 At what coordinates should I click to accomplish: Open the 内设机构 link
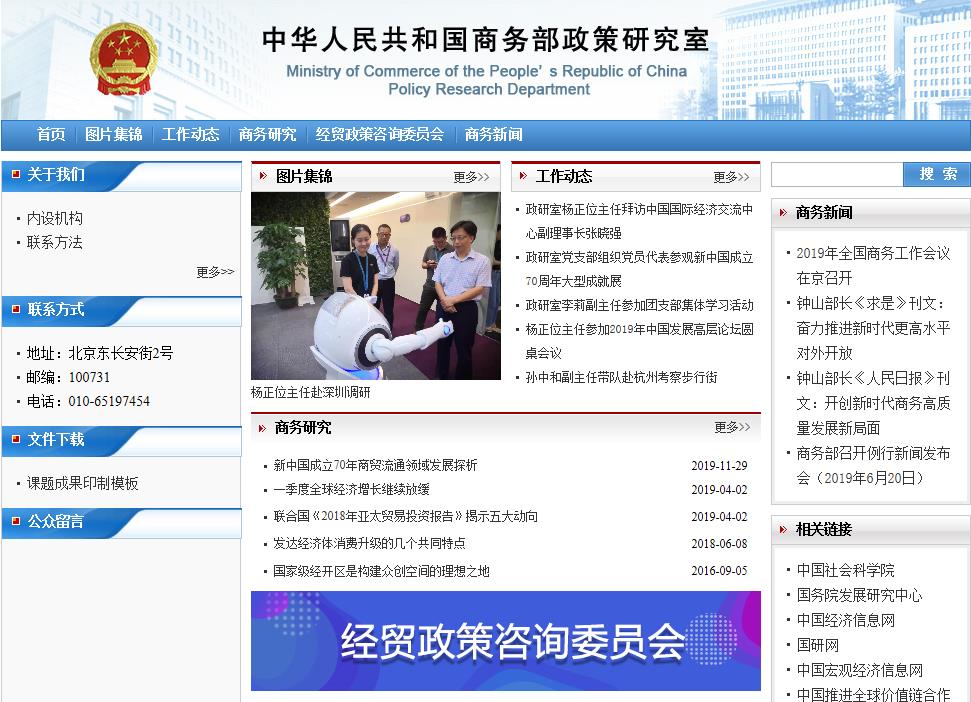point(55,218)
